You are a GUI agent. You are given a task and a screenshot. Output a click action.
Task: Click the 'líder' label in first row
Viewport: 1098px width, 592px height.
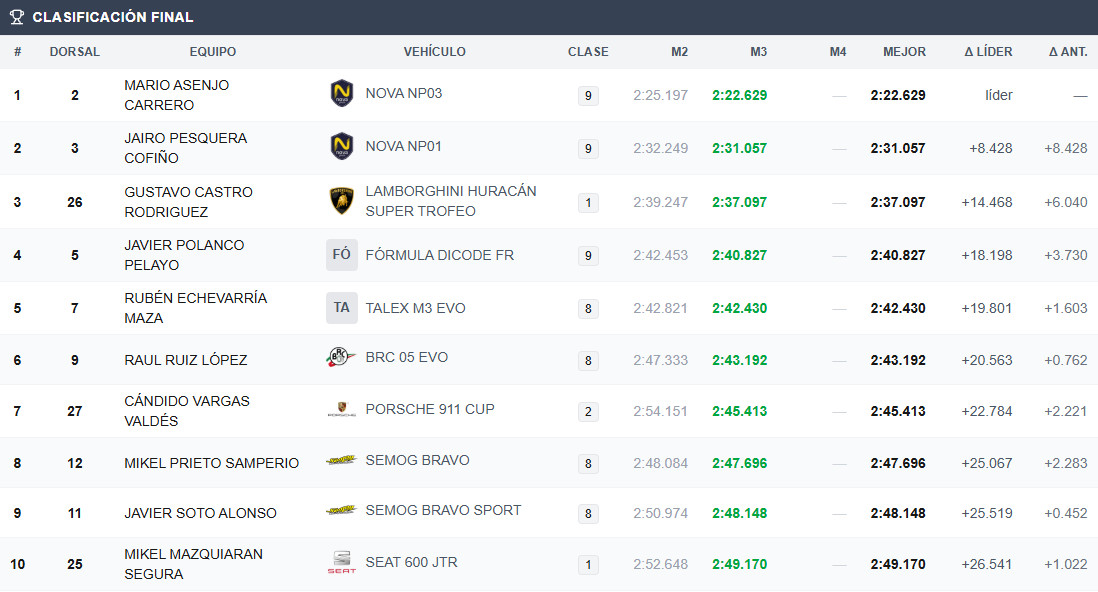point(999,95)
